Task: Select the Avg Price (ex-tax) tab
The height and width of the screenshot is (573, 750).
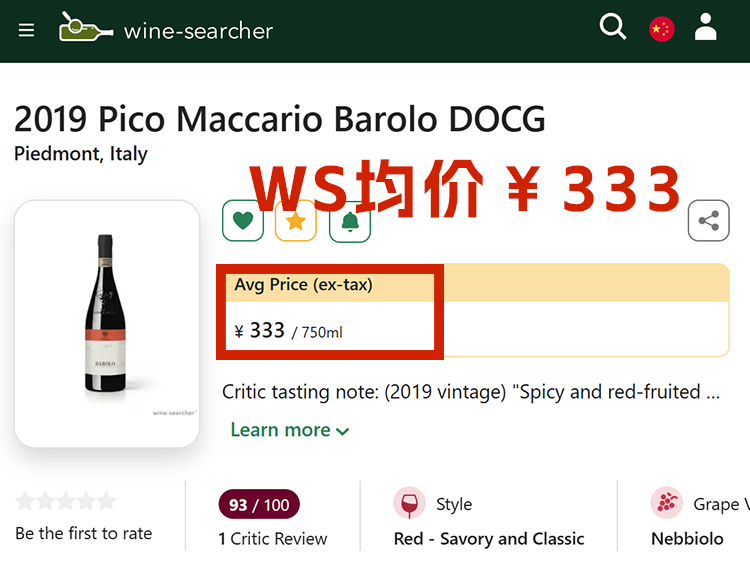Action: click(x=303, y=285)
